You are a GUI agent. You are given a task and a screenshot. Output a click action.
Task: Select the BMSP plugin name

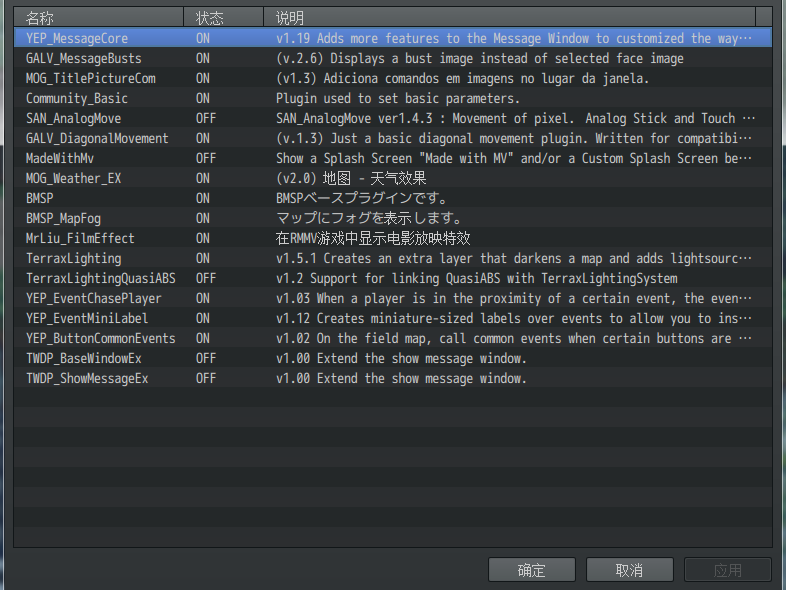pos(40,199)
